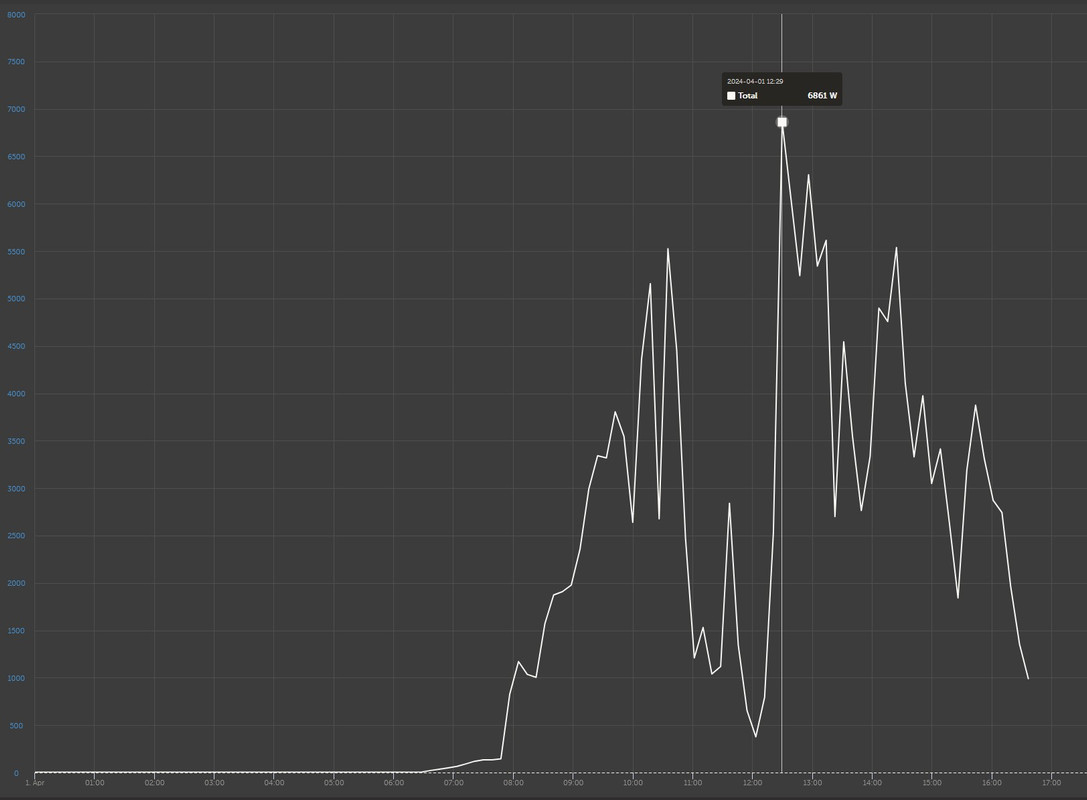Click the 5500 y-axis label
This screenshot has height=800, width=1087.
(16, 252)
